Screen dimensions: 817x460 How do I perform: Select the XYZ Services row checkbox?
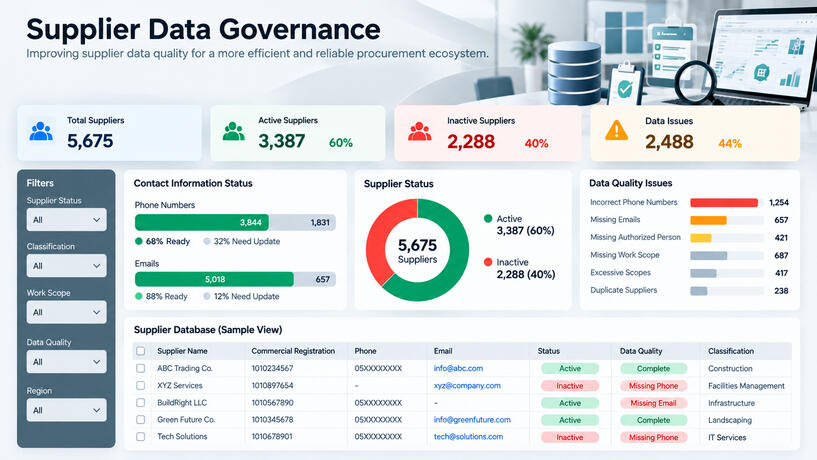pos(141,386)
